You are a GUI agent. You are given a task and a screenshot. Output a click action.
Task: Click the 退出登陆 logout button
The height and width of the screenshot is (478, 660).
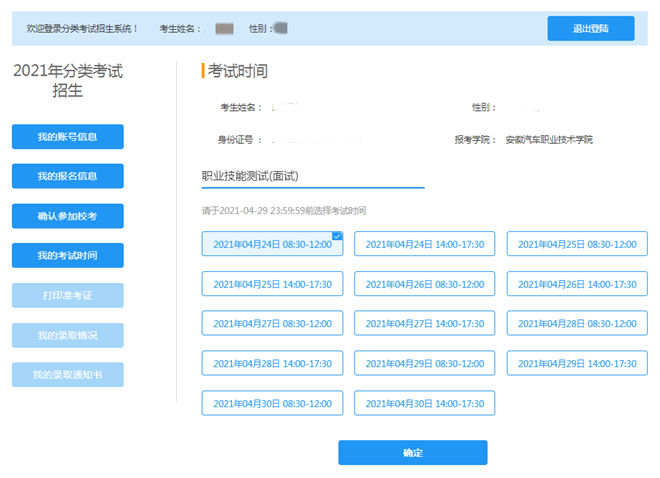(x=590, y=29)
